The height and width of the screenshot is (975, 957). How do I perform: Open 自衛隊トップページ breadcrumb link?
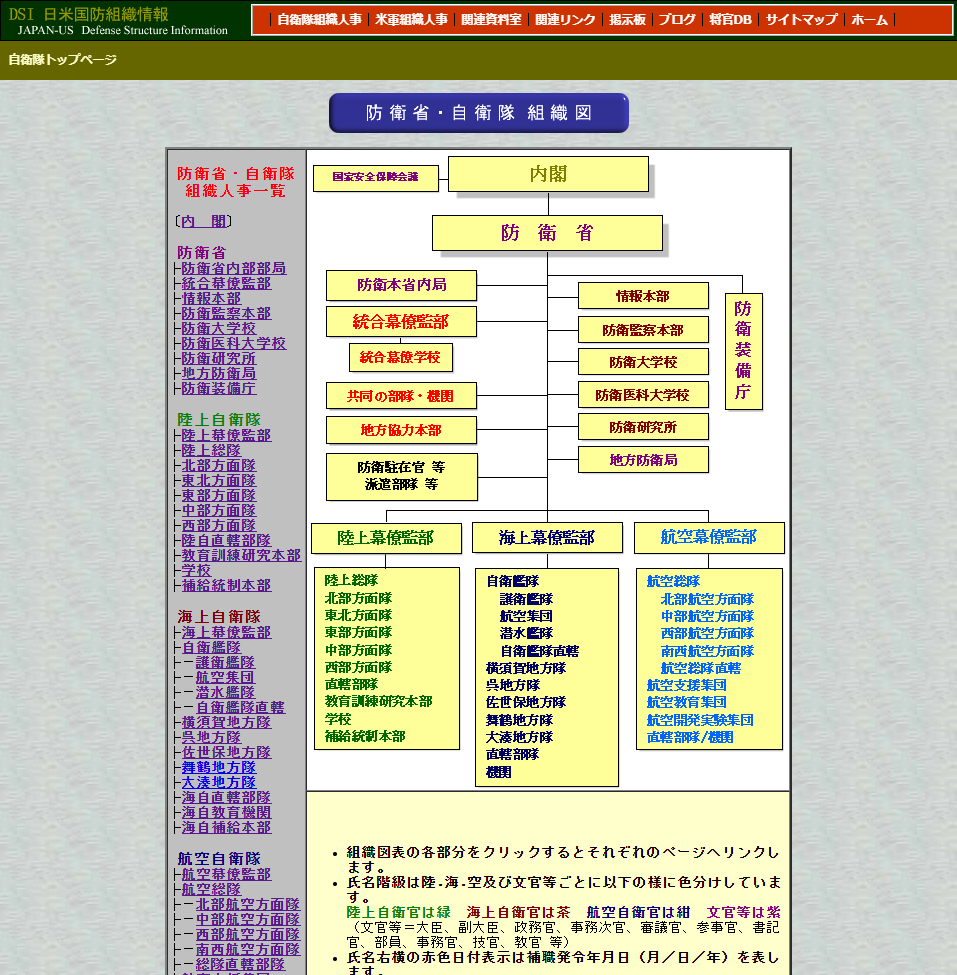pos(62,60)
